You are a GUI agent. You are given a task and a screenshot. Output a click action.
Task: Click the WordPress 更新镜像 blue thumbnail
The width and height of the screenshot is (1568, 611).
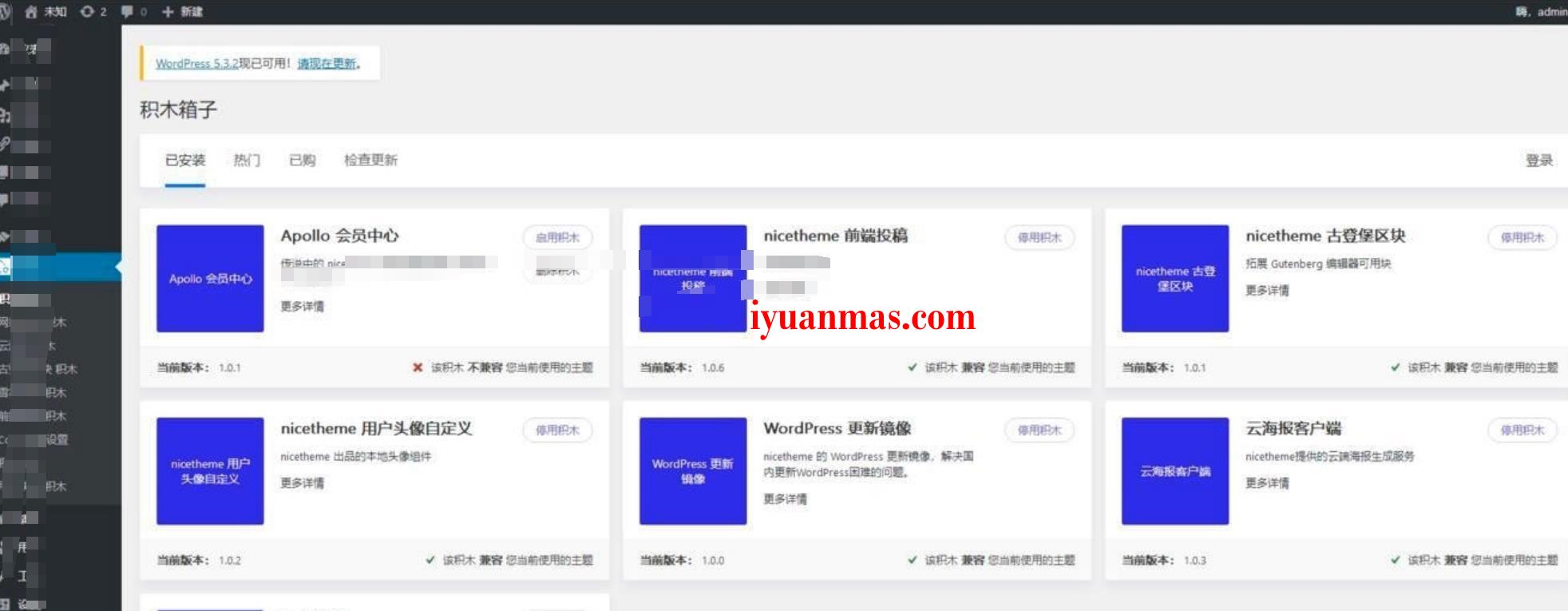(693, 470)
